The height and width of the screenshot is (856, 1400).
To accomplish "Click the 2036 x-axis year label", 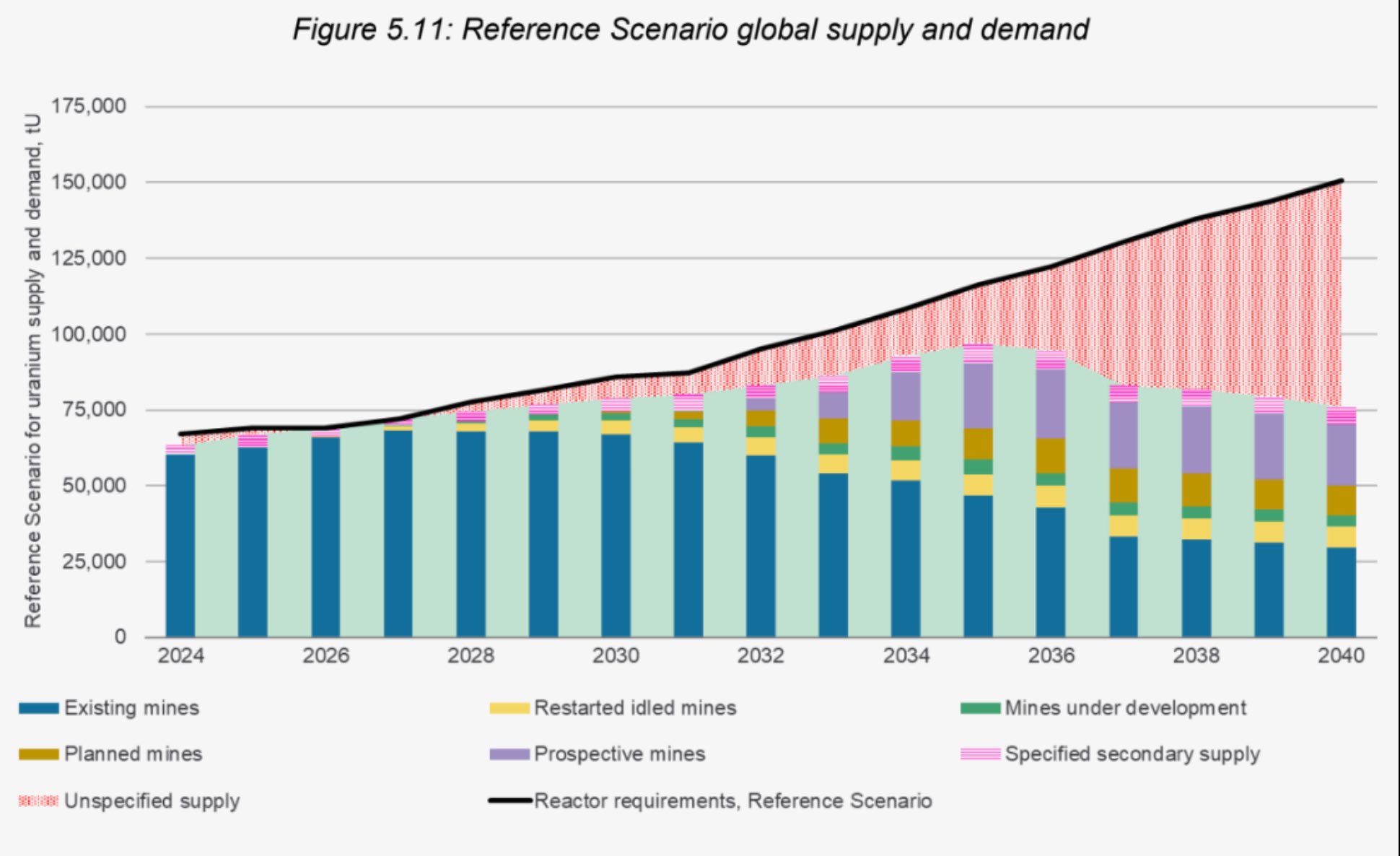I will point(1051,656).
